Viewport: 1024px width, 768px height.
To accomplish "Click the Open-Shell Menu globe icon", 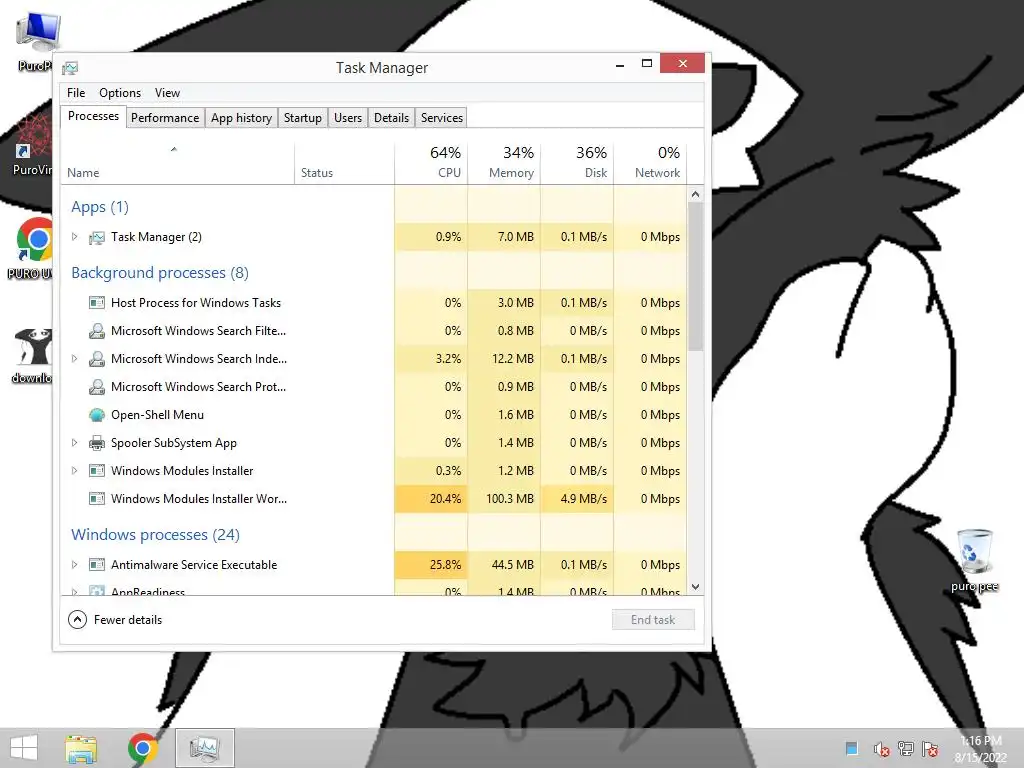I will [x=97, y=415].
